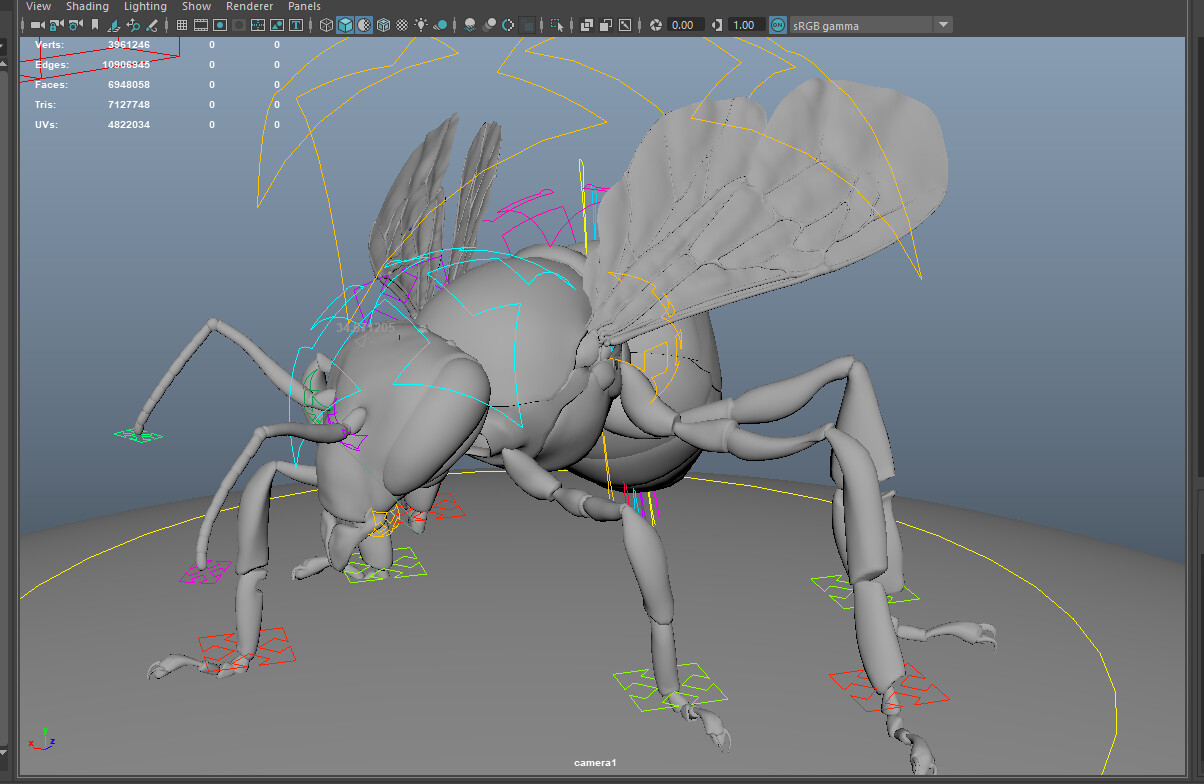Click the Image Plane icon
The width and height of the screenshot is (1204, 784).
pos(114,25)
